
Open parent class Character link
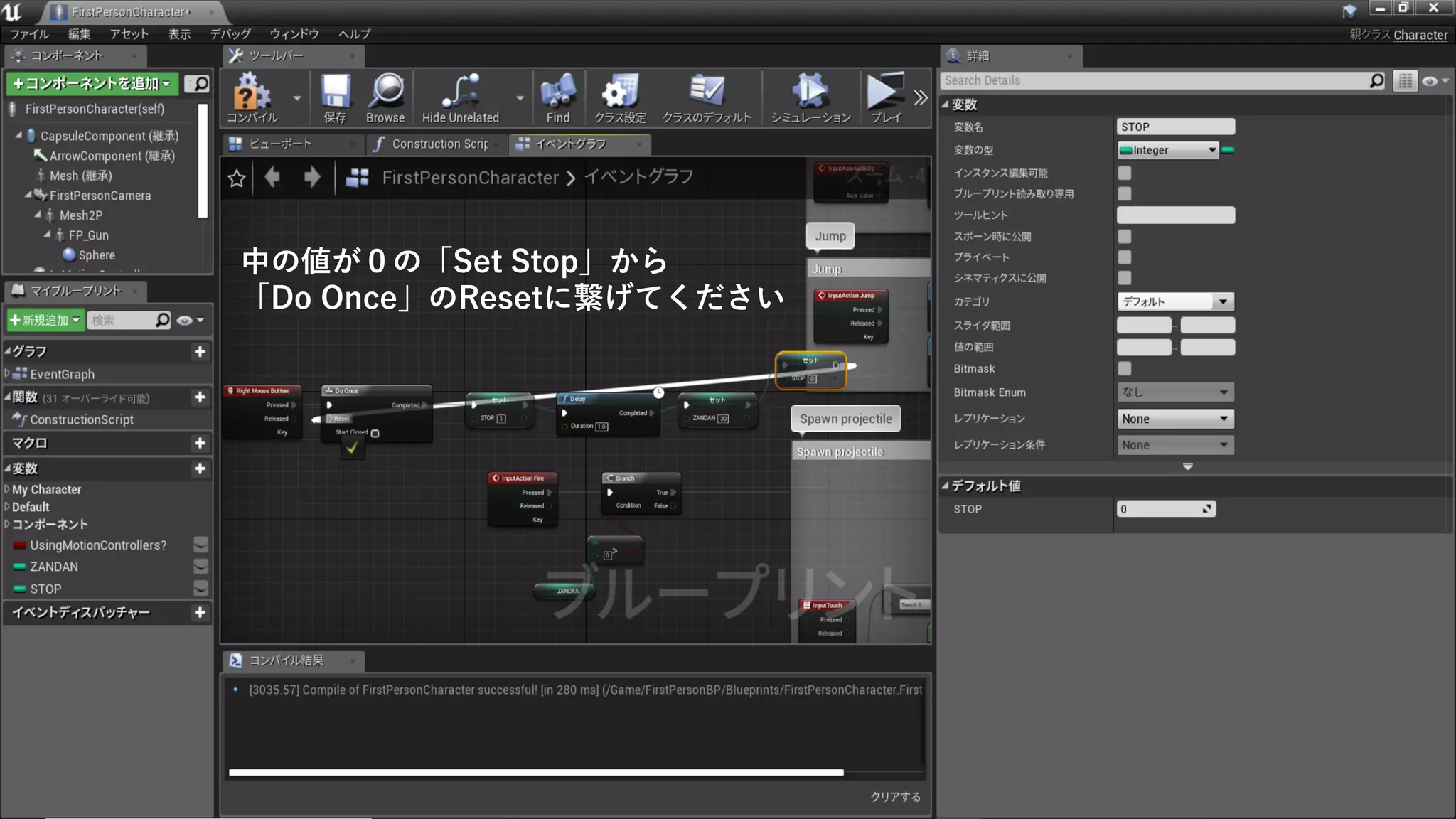1420,35
